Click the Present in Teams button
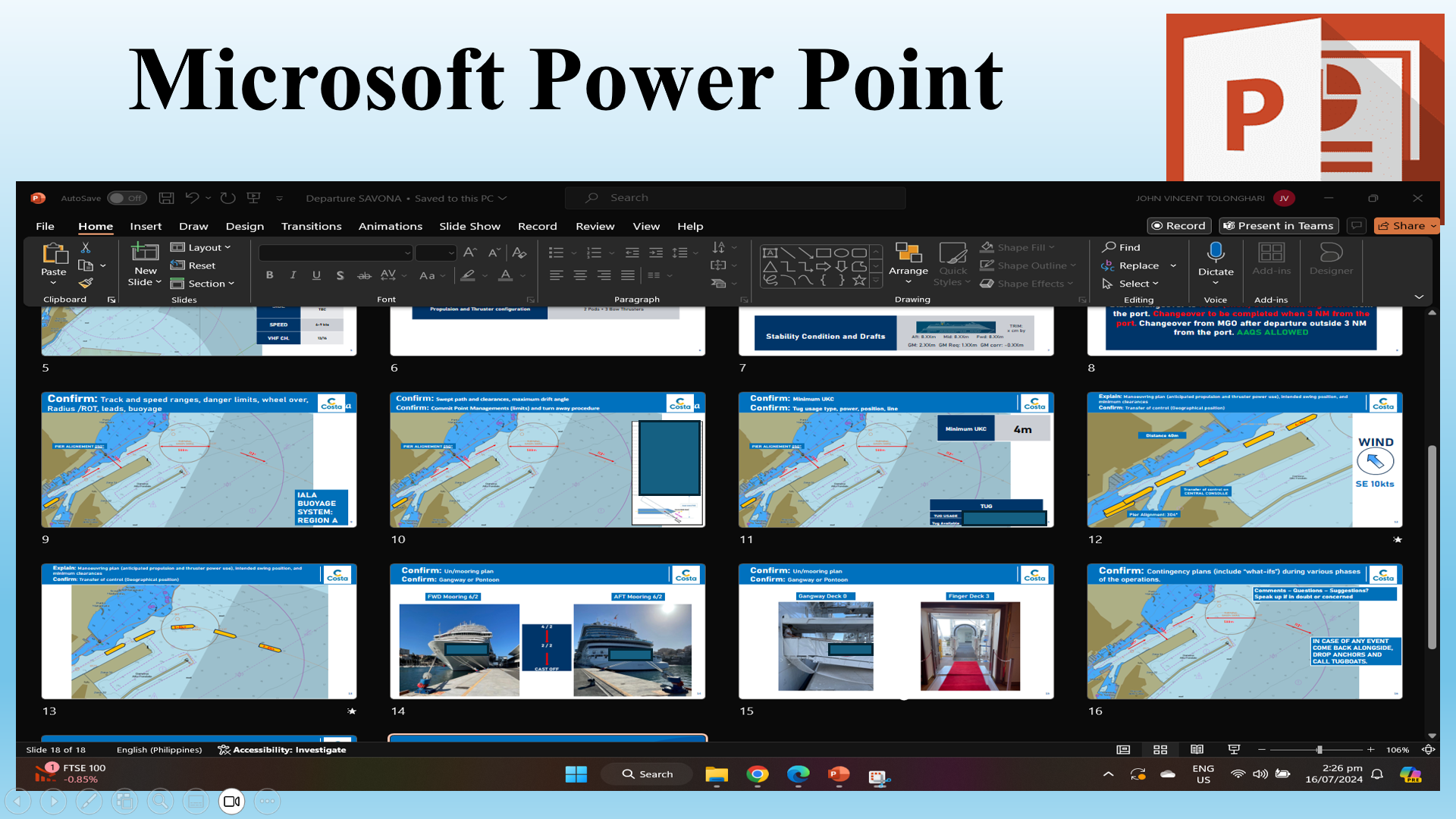Screen dimensions: 1456x819 (1278, 226)
